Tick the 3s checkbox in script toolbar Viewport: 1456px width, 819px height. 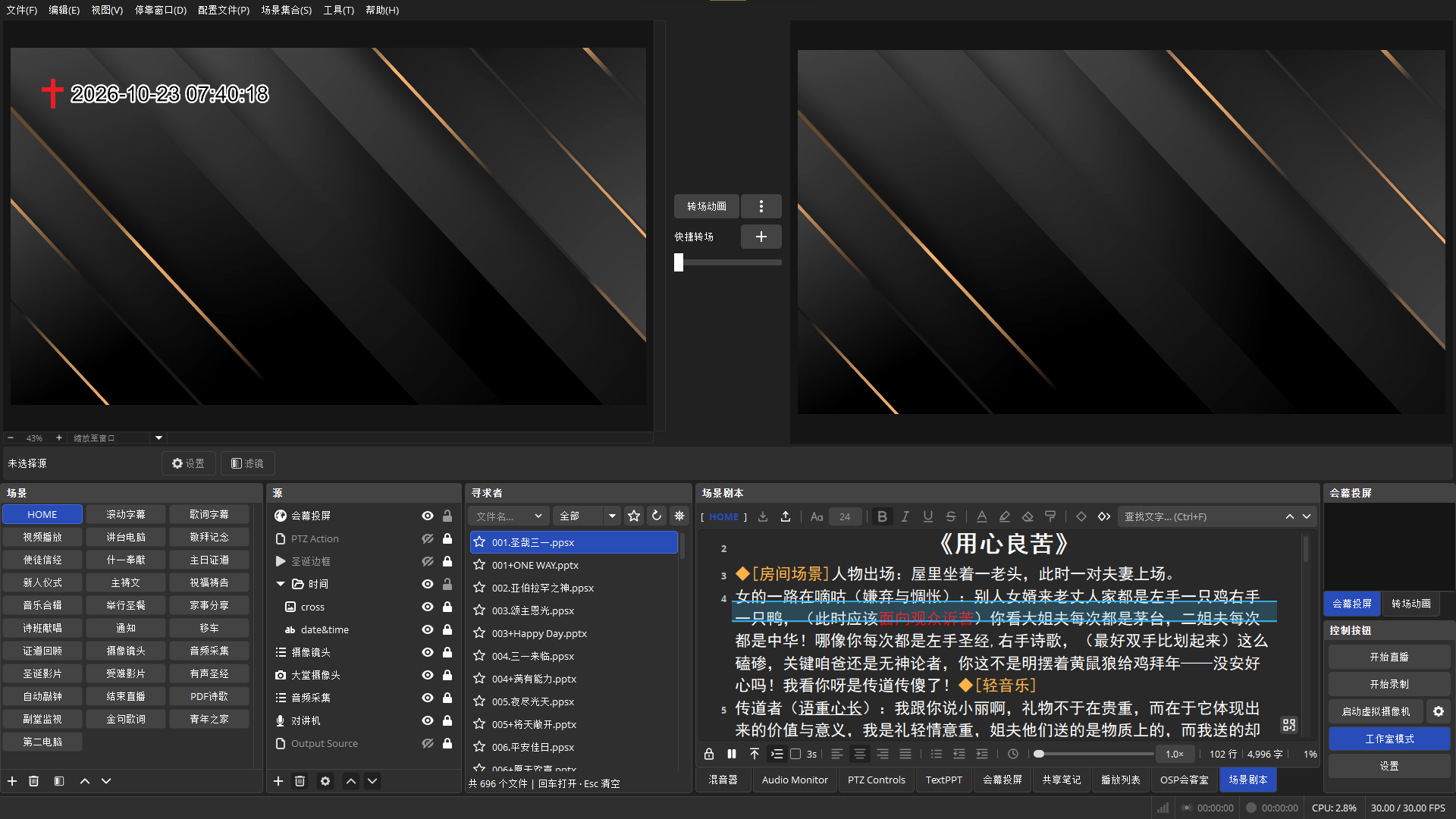pos(795,754)
